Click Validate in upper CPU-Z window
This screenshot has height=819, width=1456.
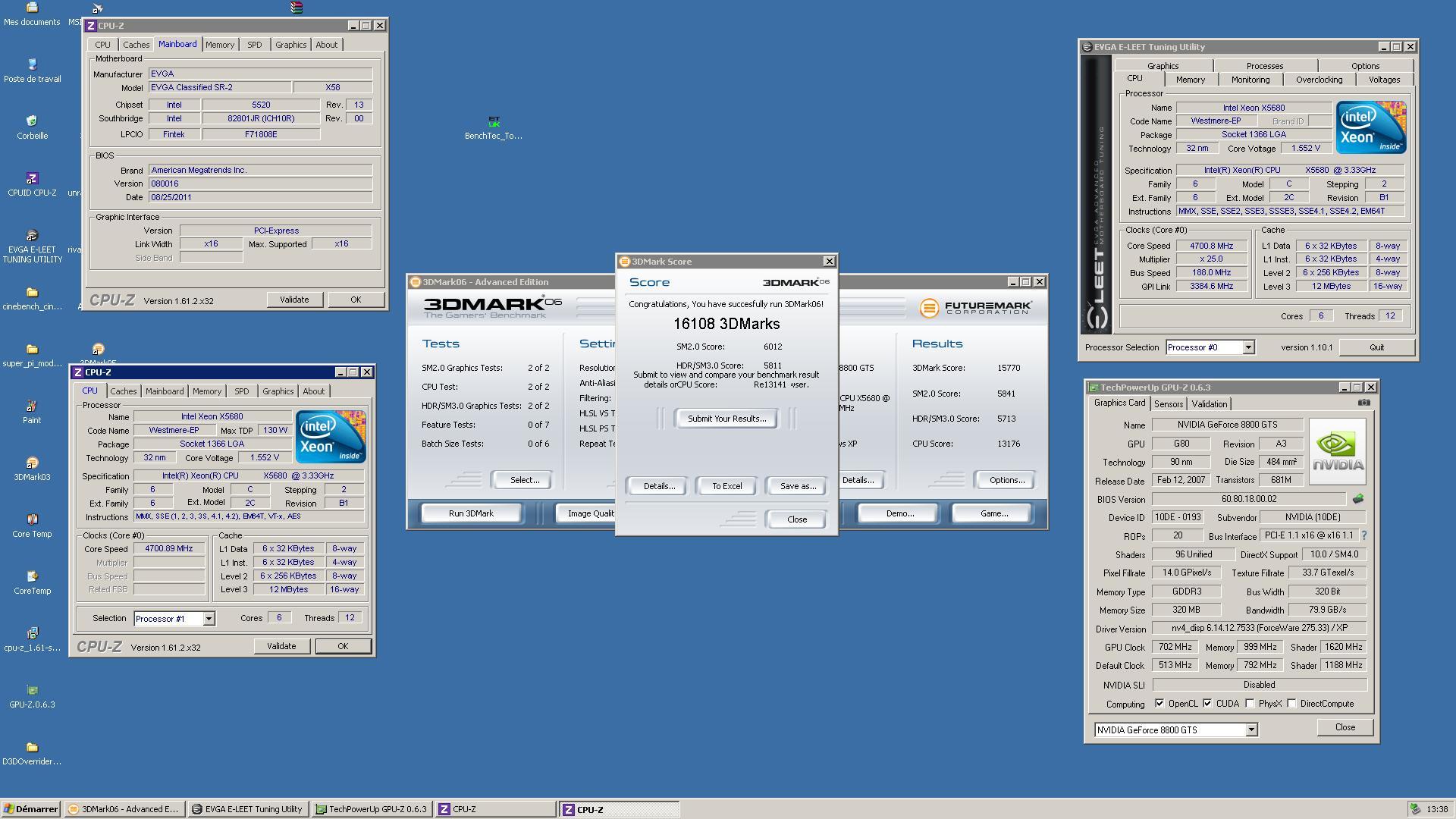[294, 300]
